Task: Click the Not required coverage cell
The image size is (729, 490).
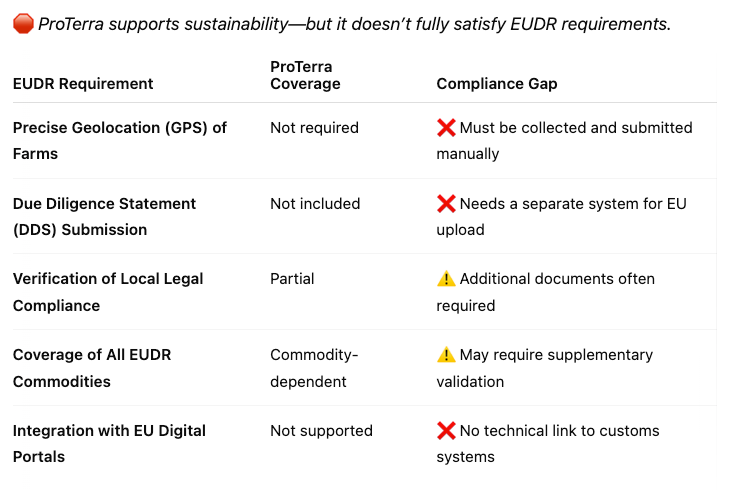Action: point(314,127)
